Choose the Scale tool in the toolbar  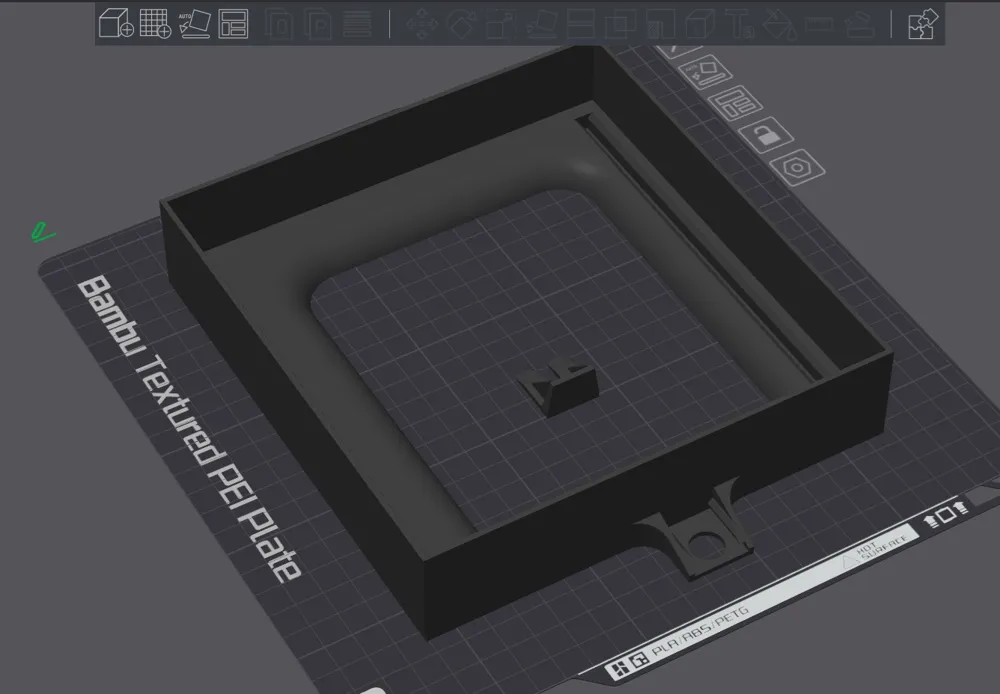501,24
